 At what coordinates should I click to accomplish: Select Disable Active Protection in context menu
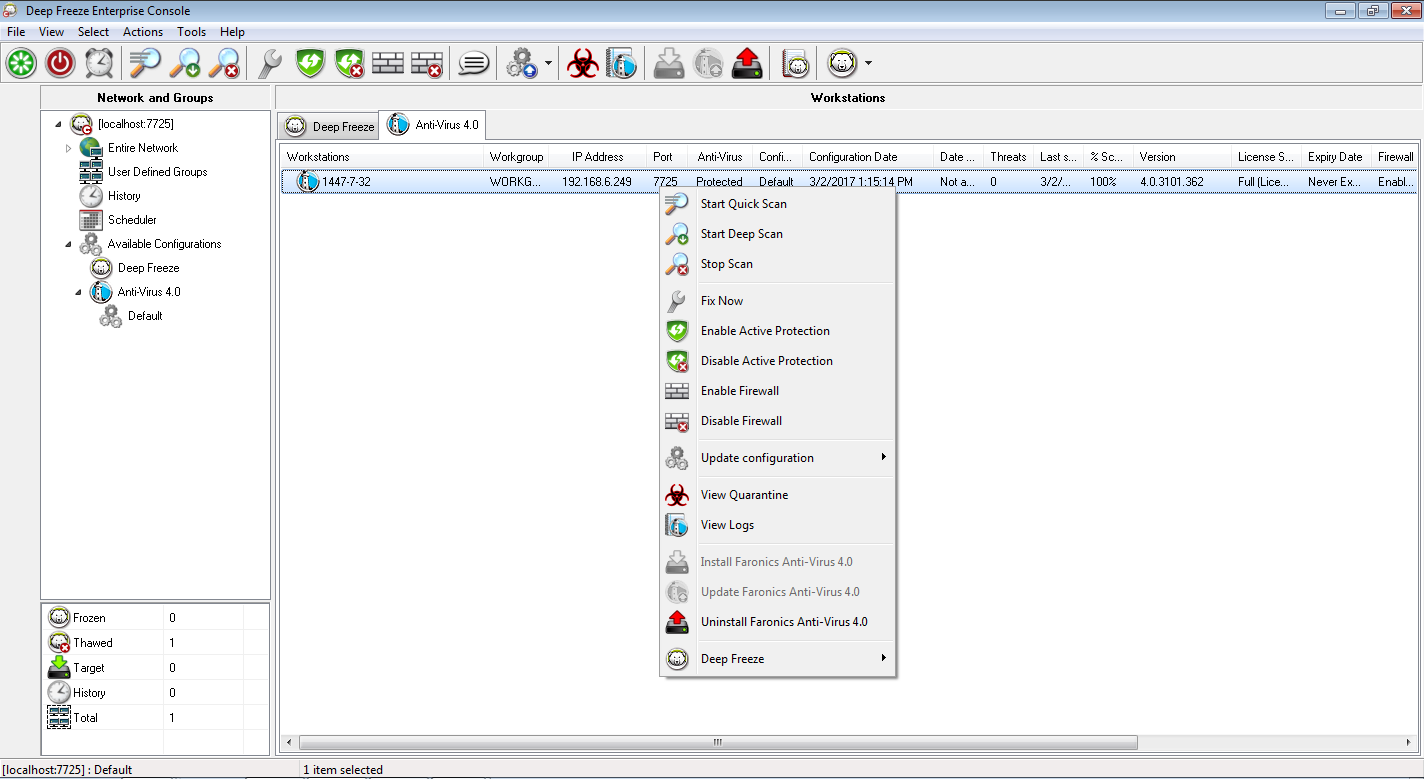pyautogui.click(x=778, y=361)
